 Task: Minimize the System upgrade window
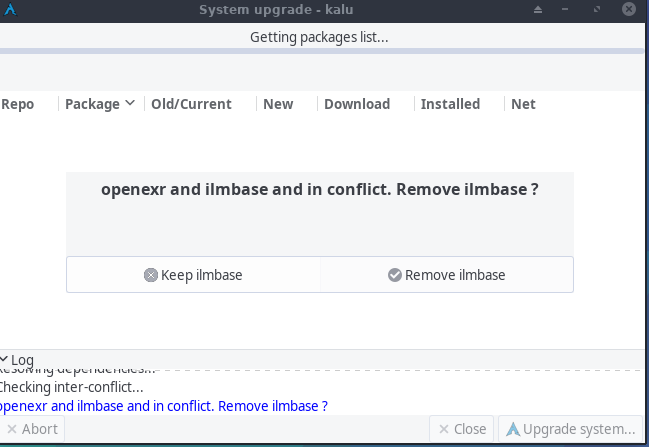[565, 10]
